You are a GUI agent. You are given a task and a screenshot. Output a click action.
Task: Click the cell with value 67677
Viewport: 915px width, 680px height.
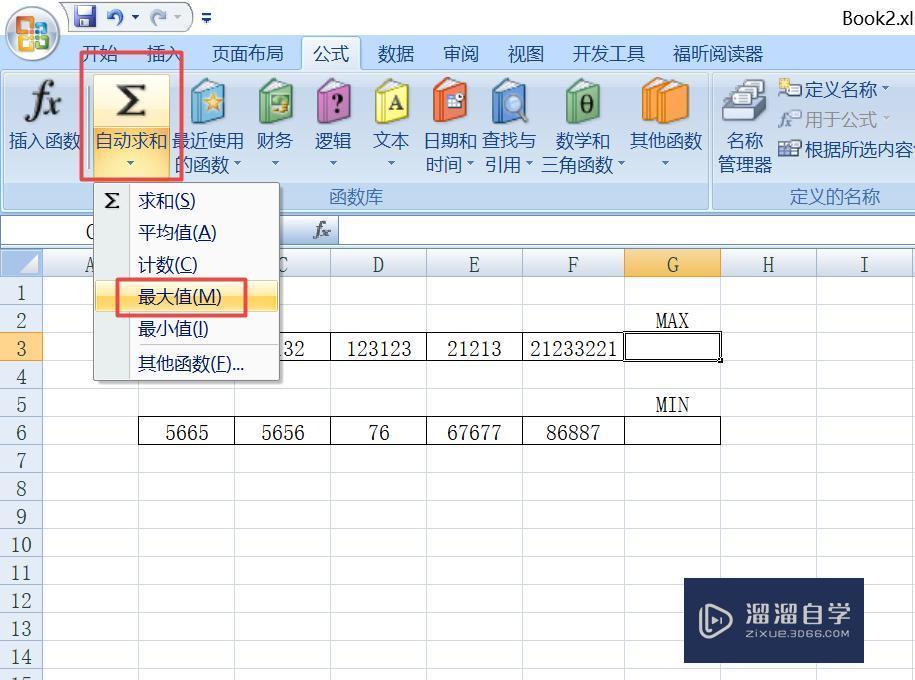tap(474, 433)
